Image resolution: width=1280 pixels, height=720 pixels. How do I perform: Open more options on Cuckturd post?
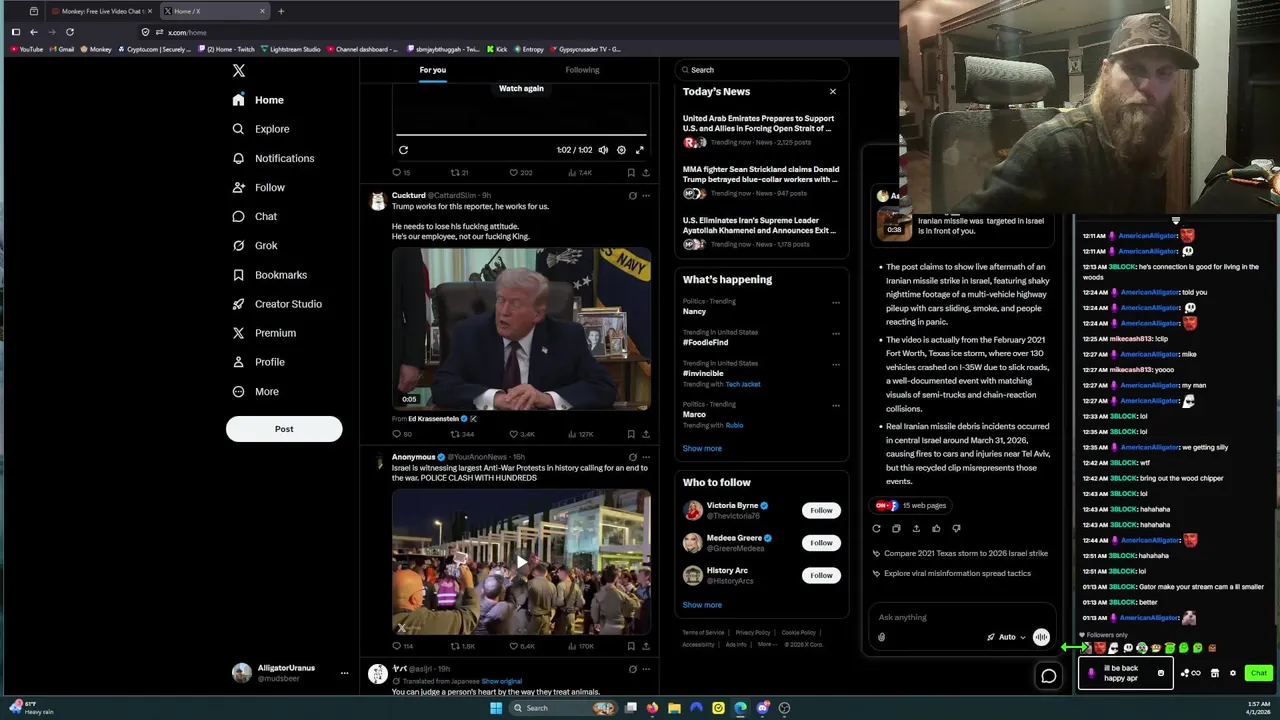coord(646,196)
